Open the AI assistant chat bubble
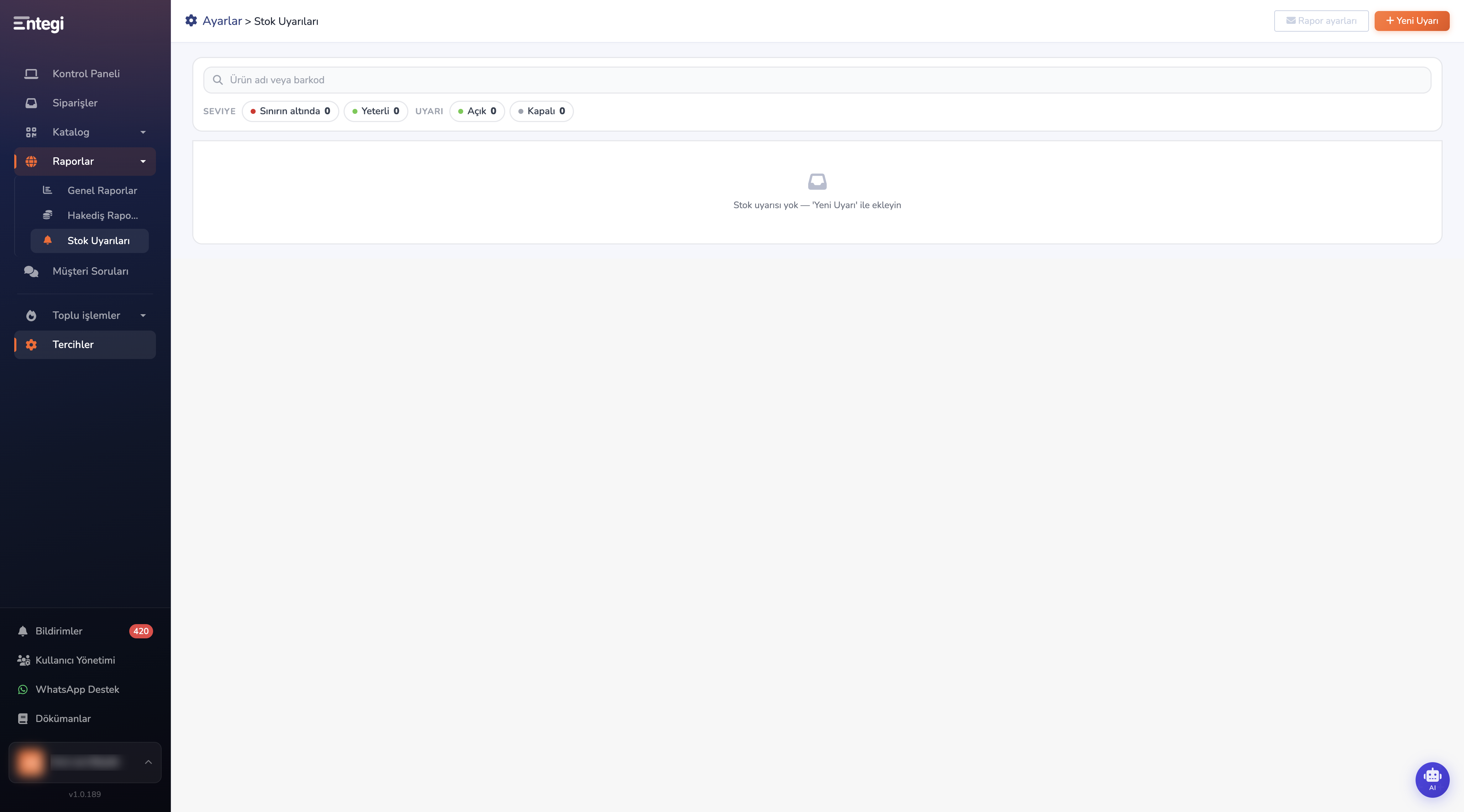Screen dimensions: 1464x812 coord(1432,779)
